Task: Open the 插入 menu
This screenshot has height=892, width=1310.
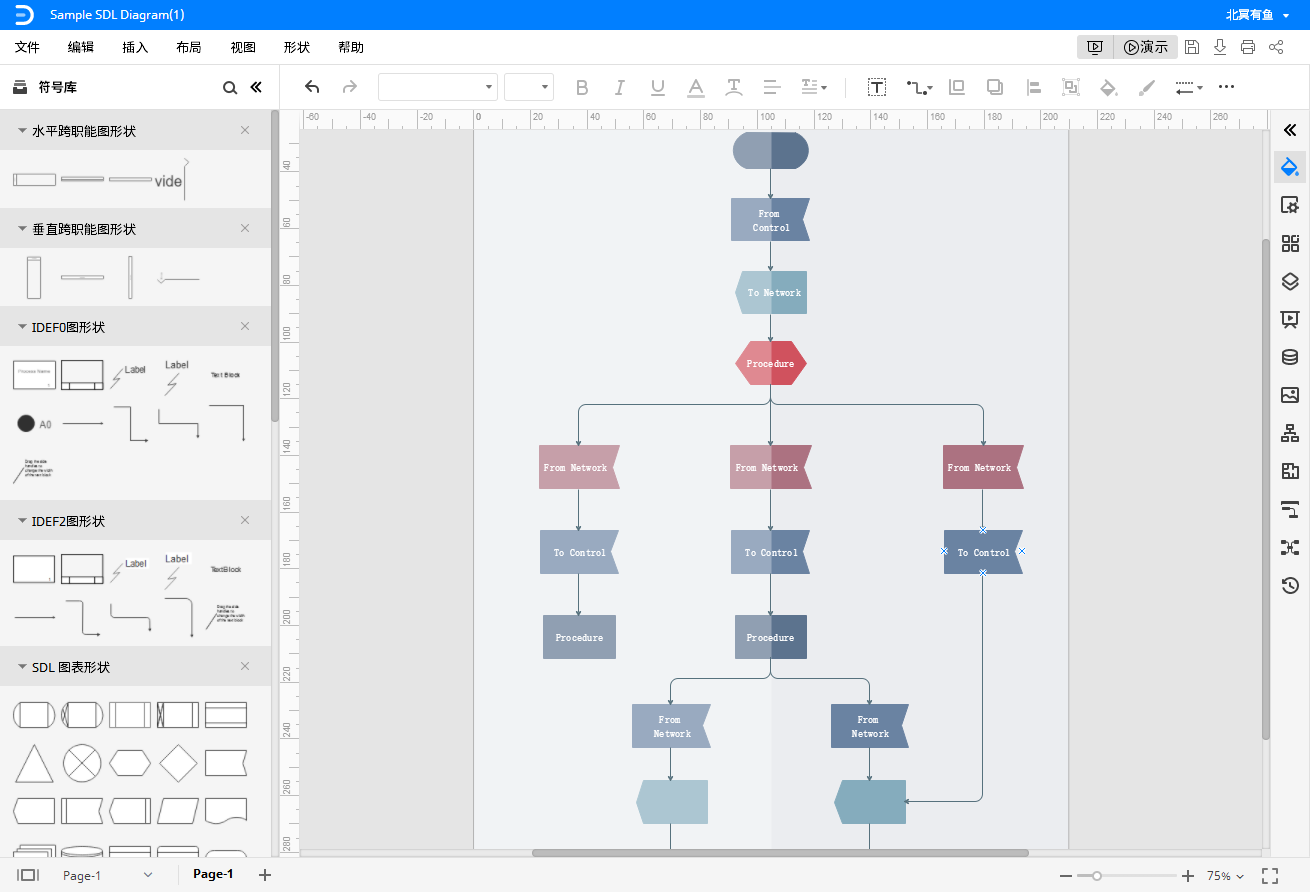Action: click(x=135, y=47)
